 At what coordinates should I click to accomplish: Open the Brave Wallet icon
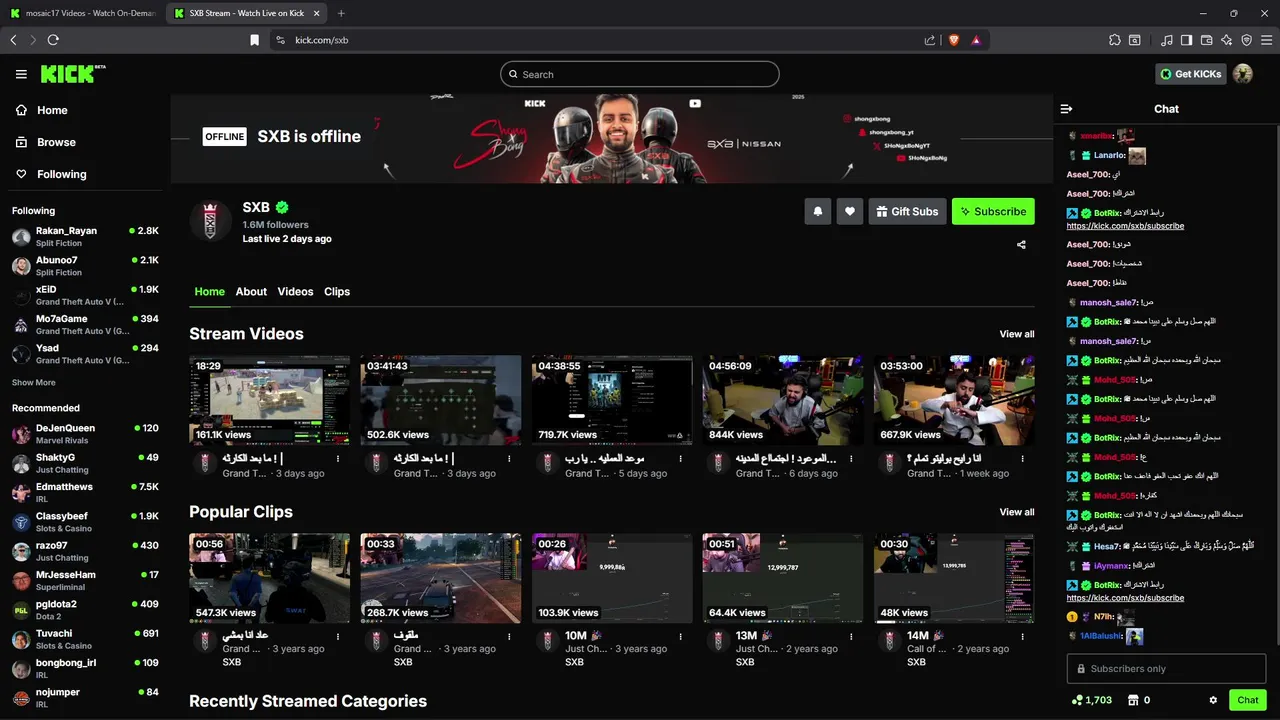click(x=1206, y=40)
